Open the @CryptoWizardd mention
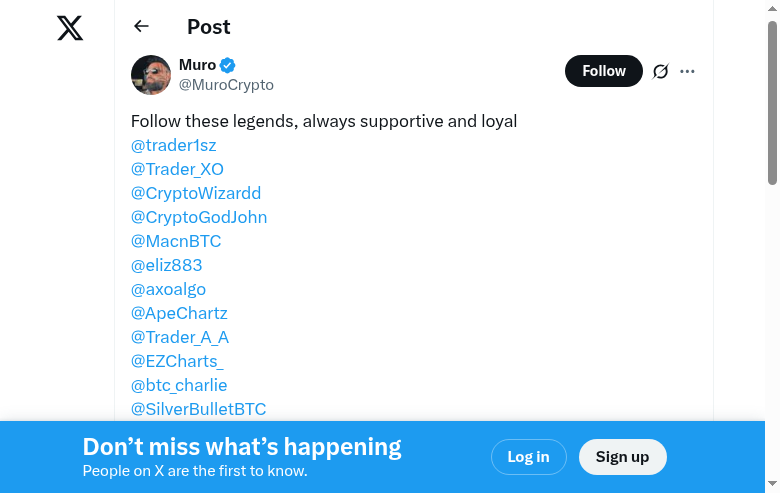Screen dimensions: 780x493 click(196, 193)
